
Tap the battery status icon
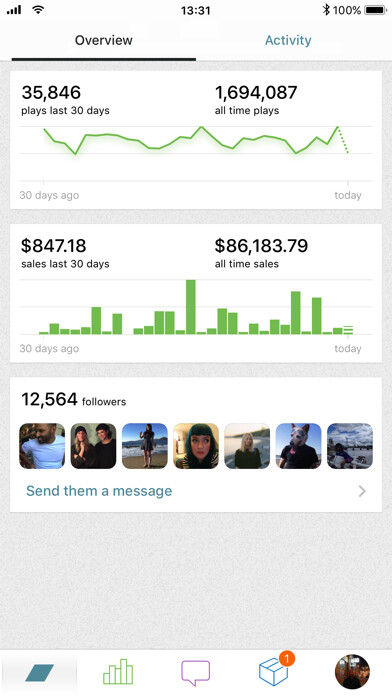[x=375, y=10]
